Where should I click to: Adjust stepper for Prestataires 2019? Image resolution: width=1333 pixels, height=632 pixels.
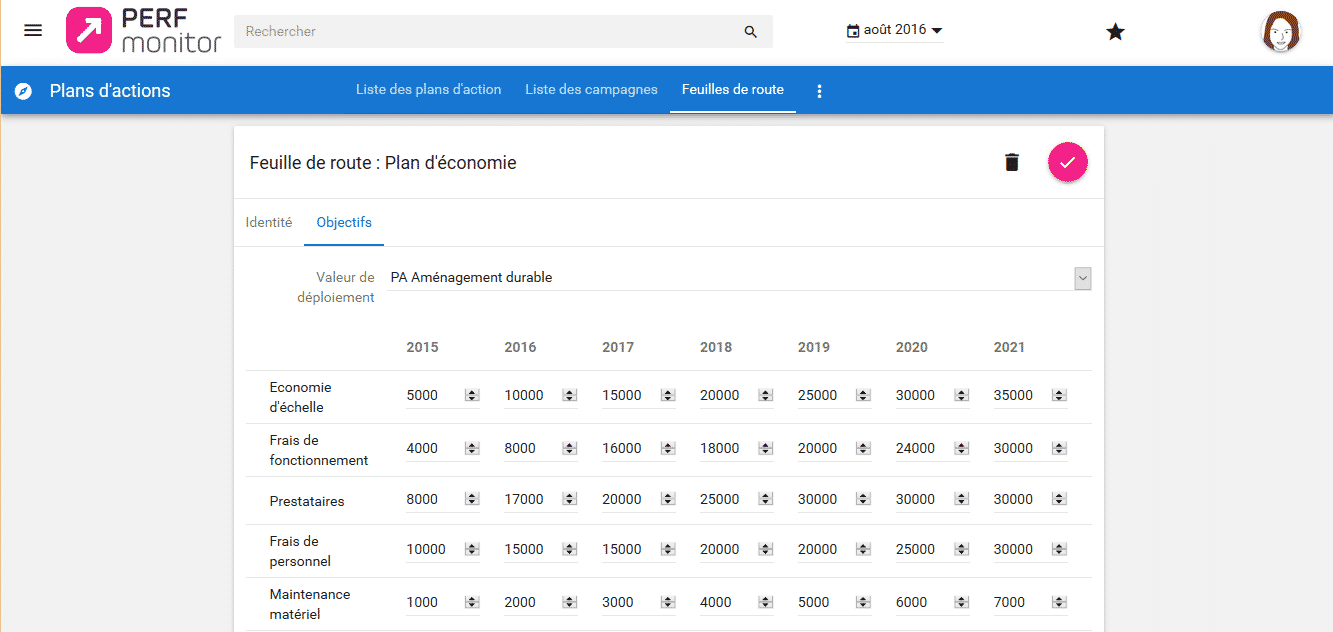pos(864,500)
